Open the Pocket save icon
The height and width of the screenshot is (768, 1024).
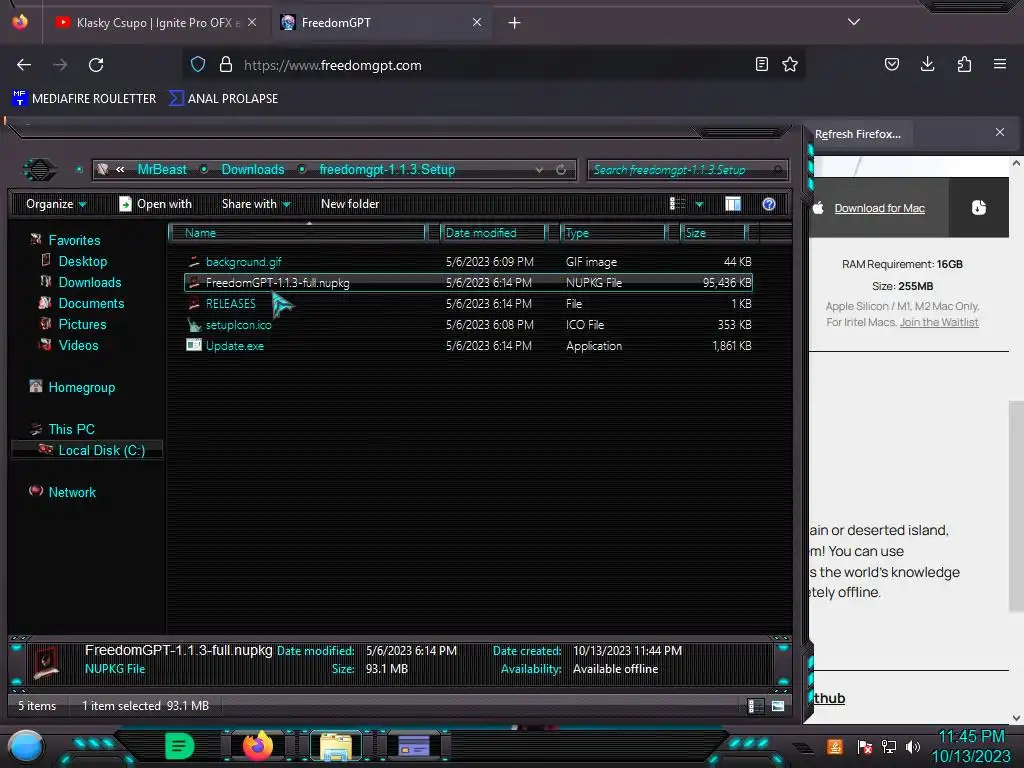[891, 64]
